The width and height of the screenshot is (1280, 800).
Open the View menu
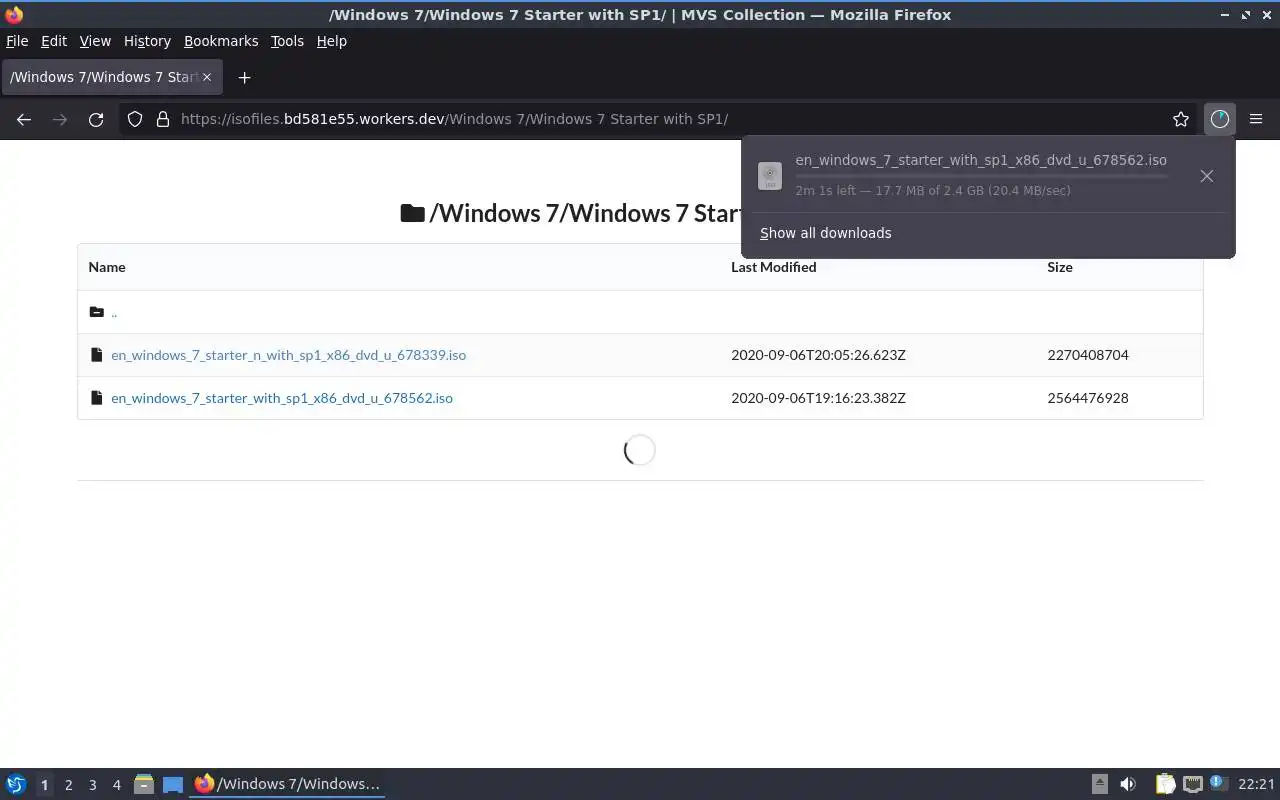click(95, 41)
